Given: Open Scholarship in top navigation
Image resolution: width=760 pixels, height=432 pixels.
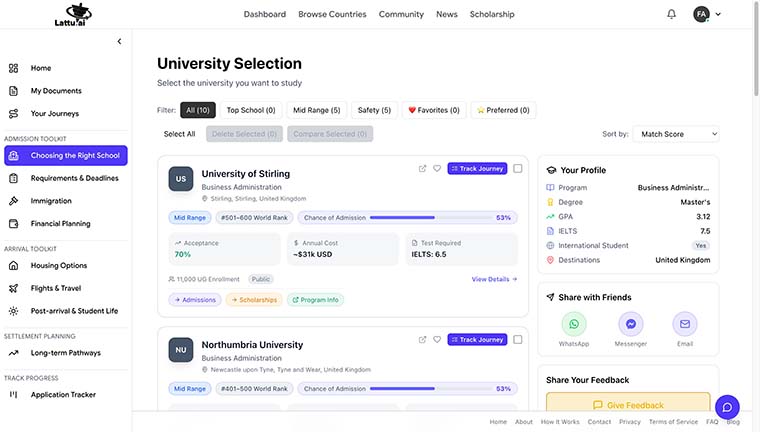Looking at the screenshot, I should 492,14.
